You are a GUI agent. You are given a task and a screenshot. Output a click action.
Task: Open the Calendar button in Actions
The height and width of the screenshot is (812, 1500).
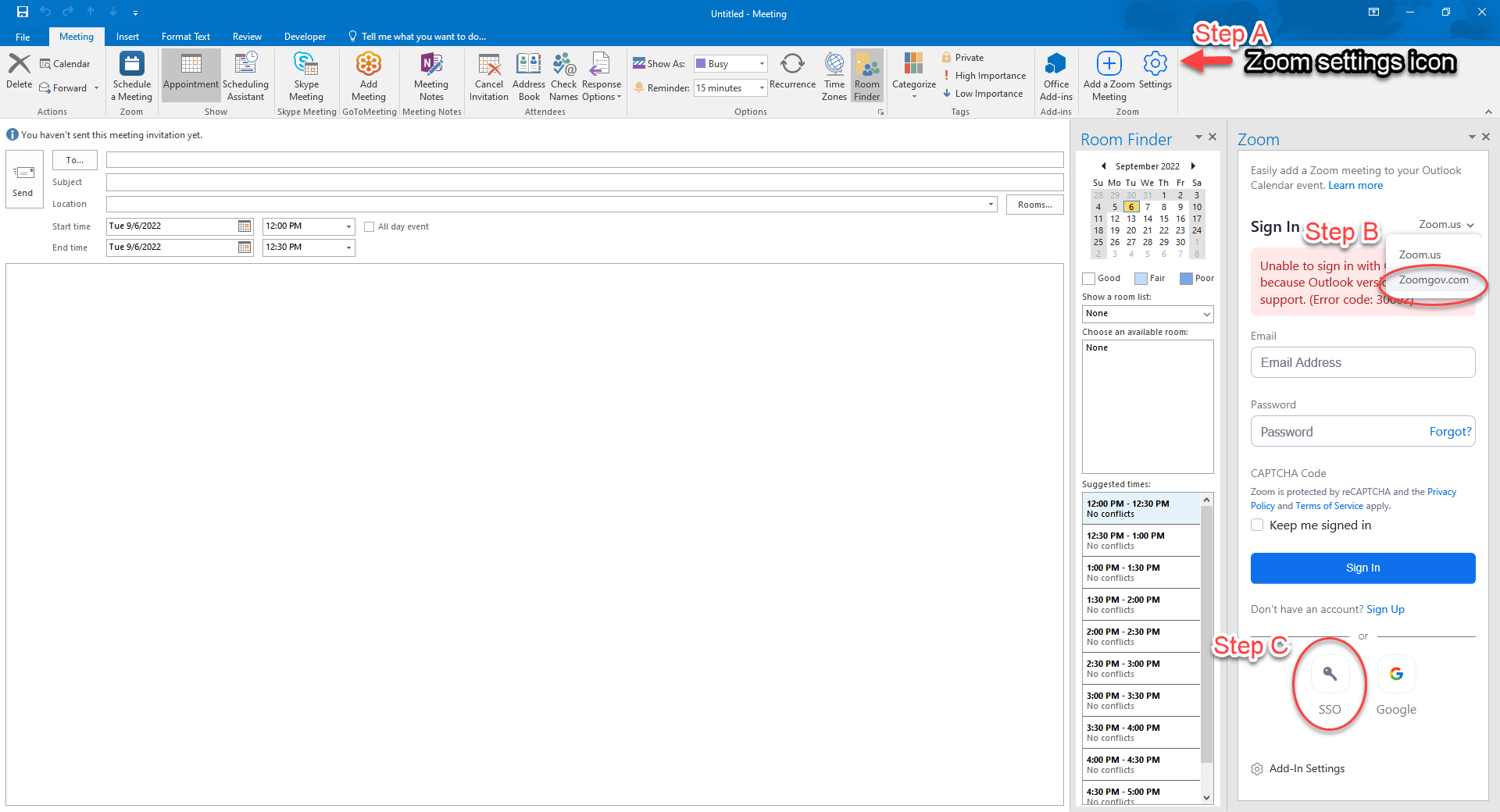[x=65, y=64]
